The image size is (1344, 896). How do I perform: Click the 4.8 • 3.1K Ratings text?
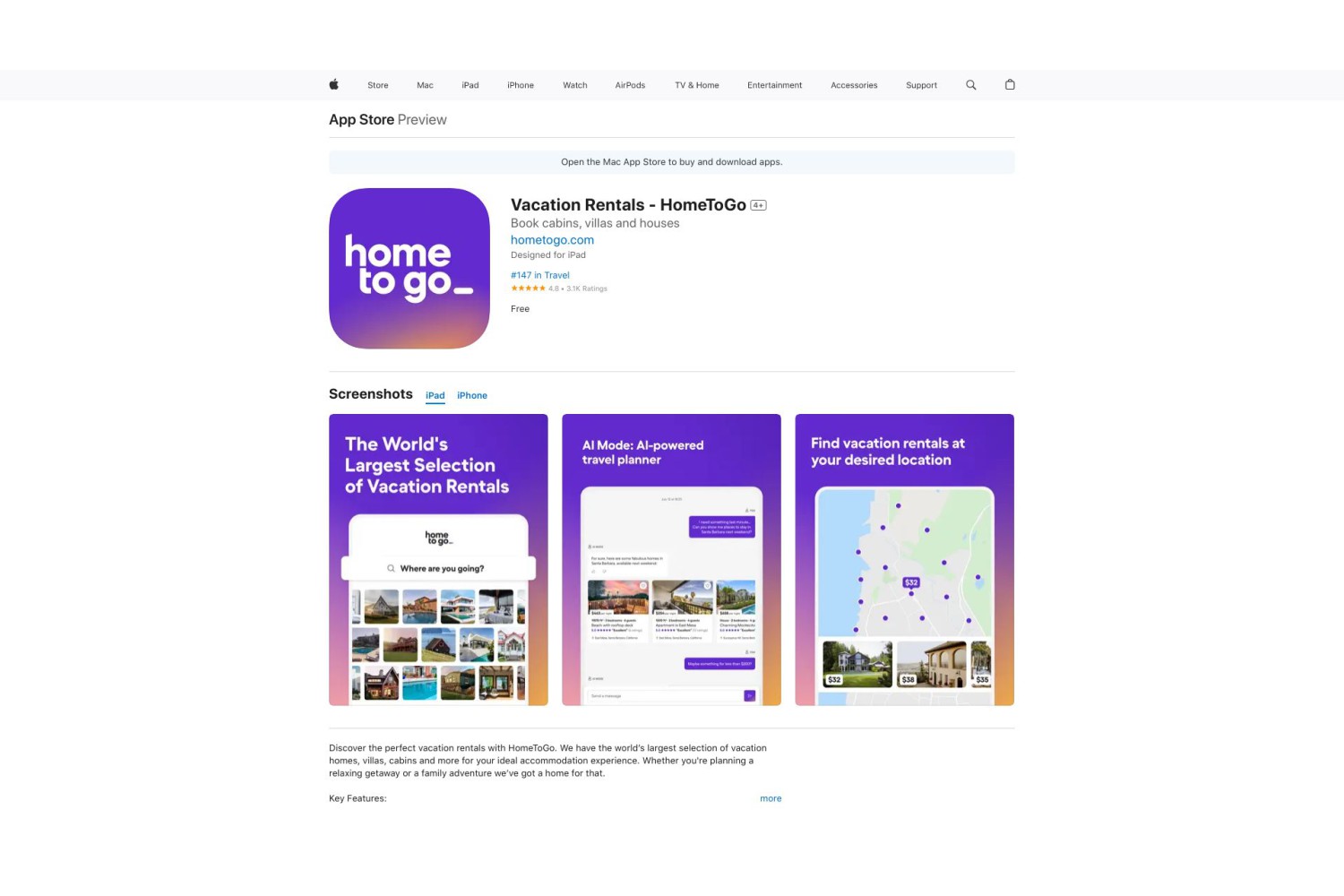click(578, 289)
